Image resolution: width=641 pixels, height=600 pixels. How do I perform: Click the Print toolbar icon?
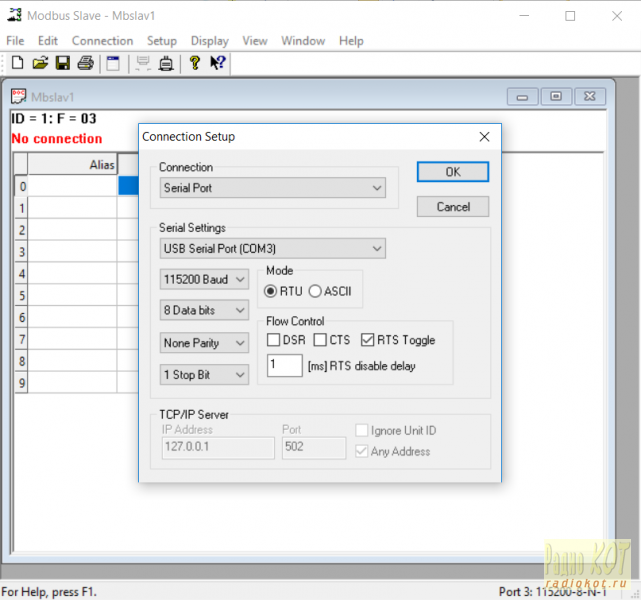pyautogui.click(x=85, y=63)
